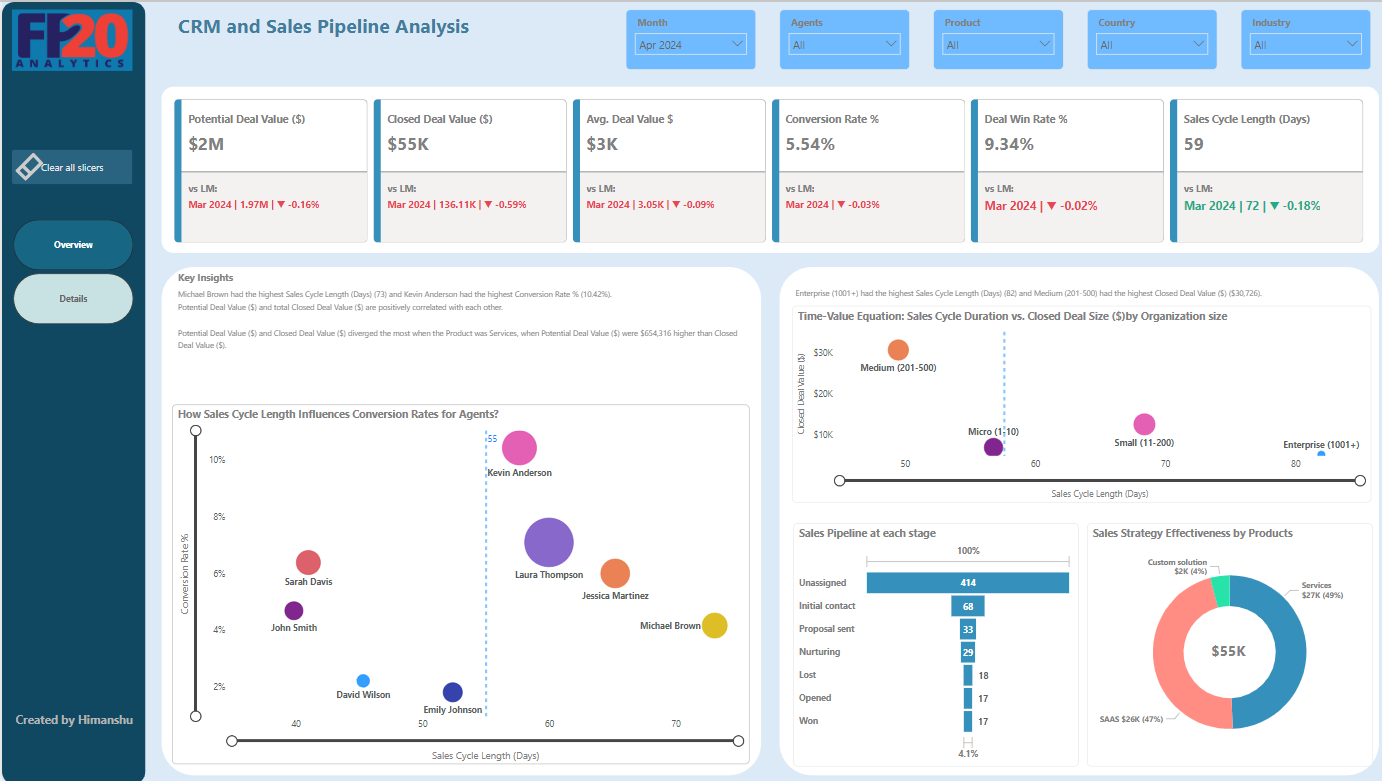Click Michael Brown's yellow bubble

714,625
